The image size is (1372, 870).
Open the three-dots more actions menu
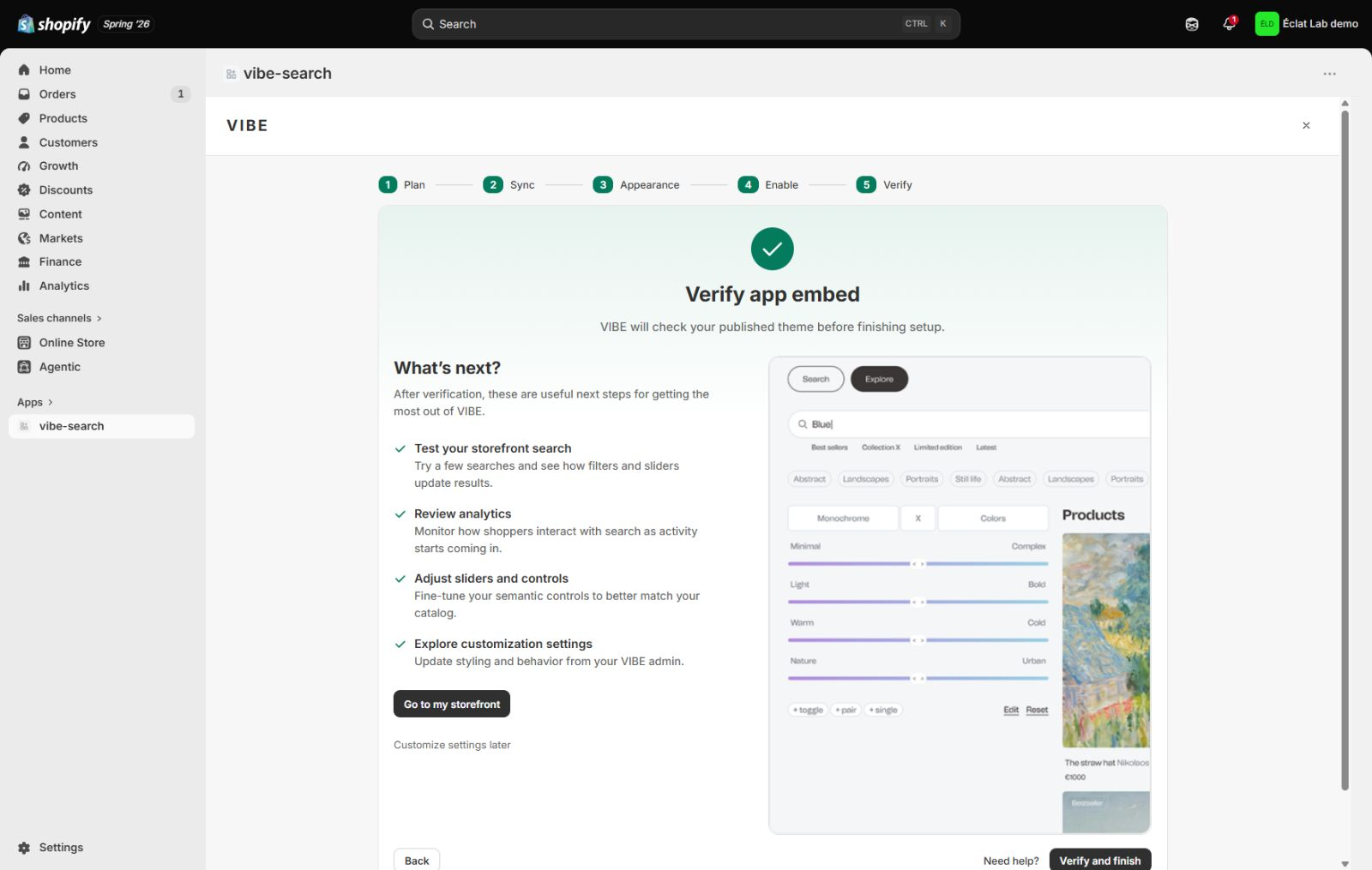pos(1329,74)
